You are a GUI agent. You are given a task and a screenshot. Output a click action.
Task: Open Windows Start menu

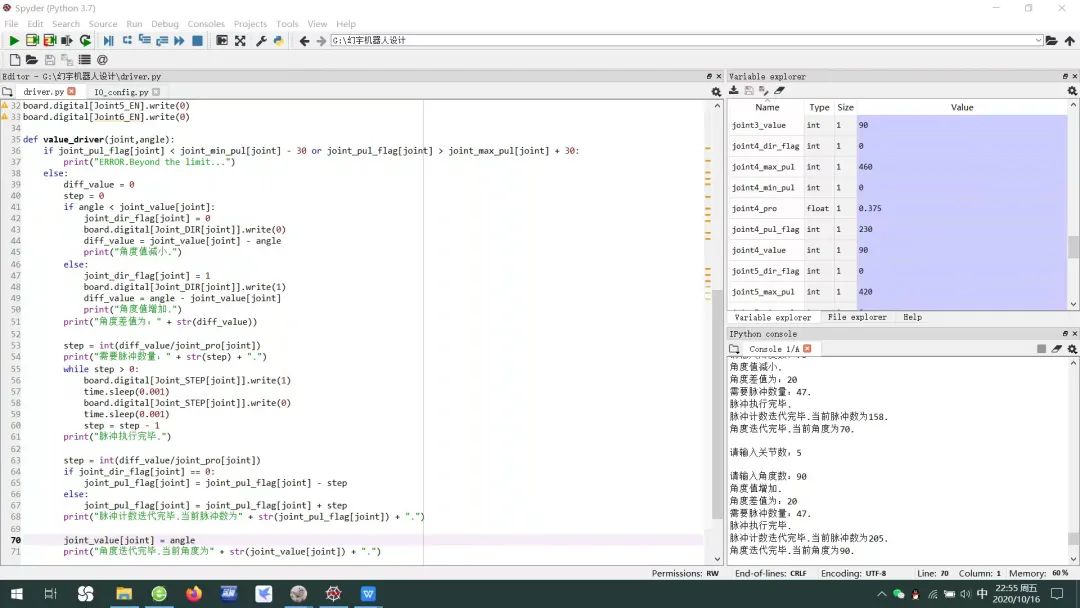point(17,594)
